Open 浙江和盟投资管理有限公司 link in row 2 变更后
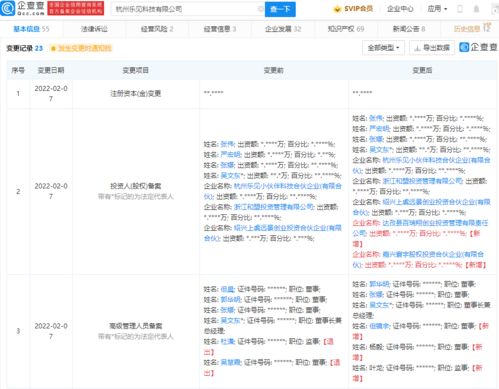 (x=423, y=181)
